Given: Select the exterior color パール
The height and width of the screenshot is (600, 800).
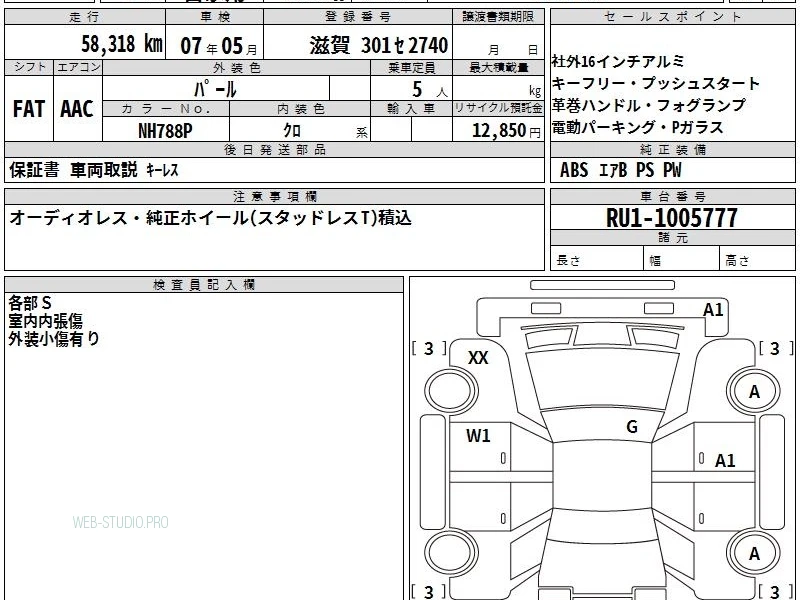Looking at the screenshot, I should pyautogui.click(x=215, y=90).
